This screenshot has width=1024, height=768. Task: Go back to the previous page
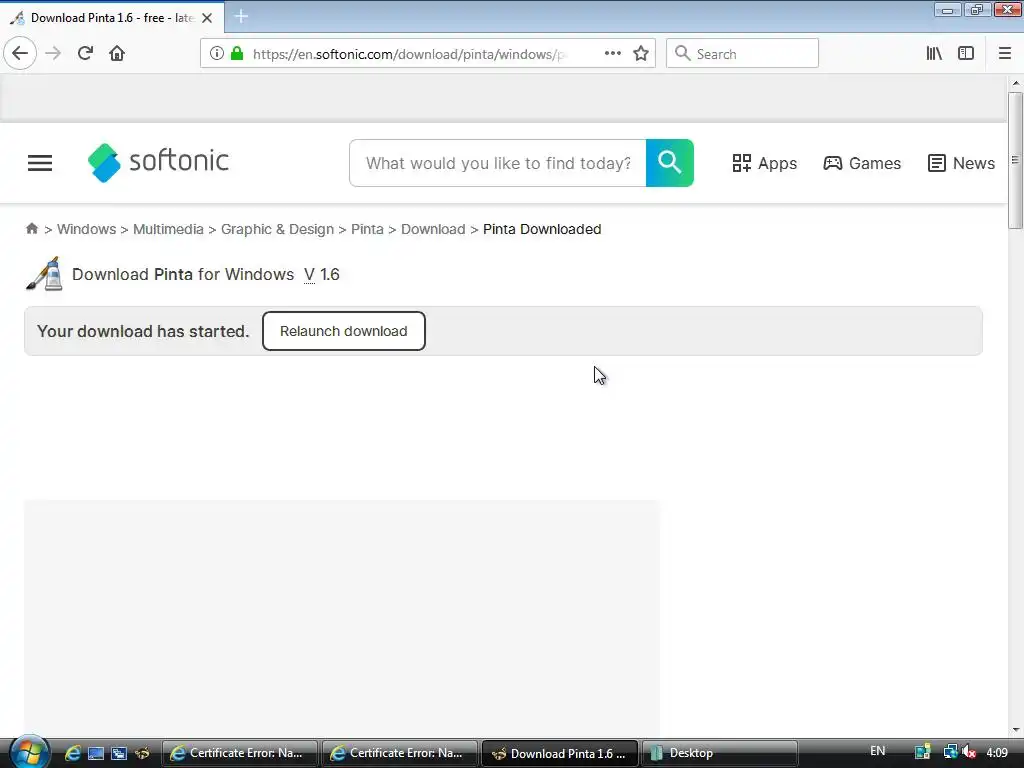tap(20, 53)
